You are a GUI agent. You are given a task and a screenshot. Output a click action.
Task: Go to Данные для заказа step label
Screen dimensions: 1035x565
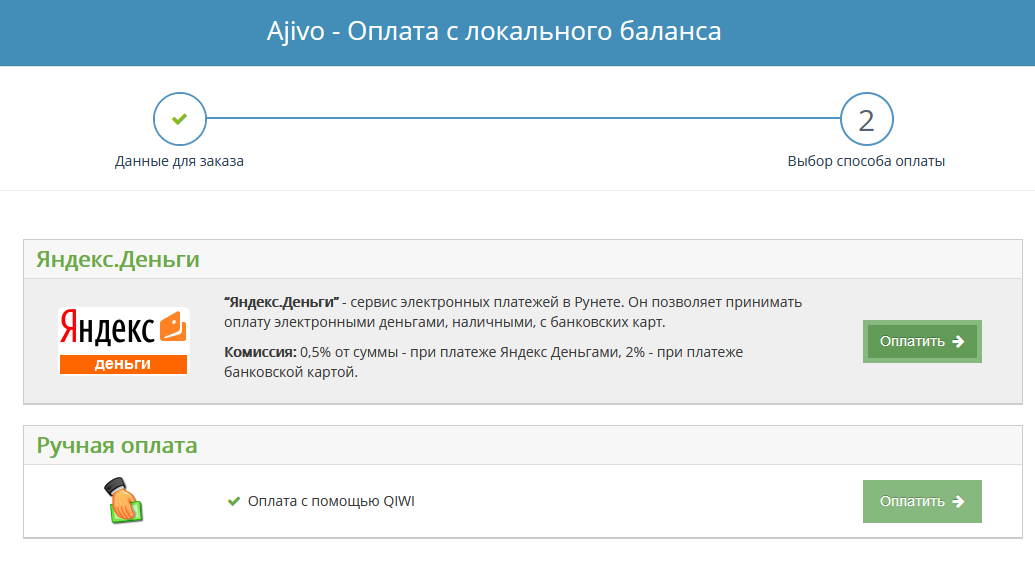(x=180, y=161)
